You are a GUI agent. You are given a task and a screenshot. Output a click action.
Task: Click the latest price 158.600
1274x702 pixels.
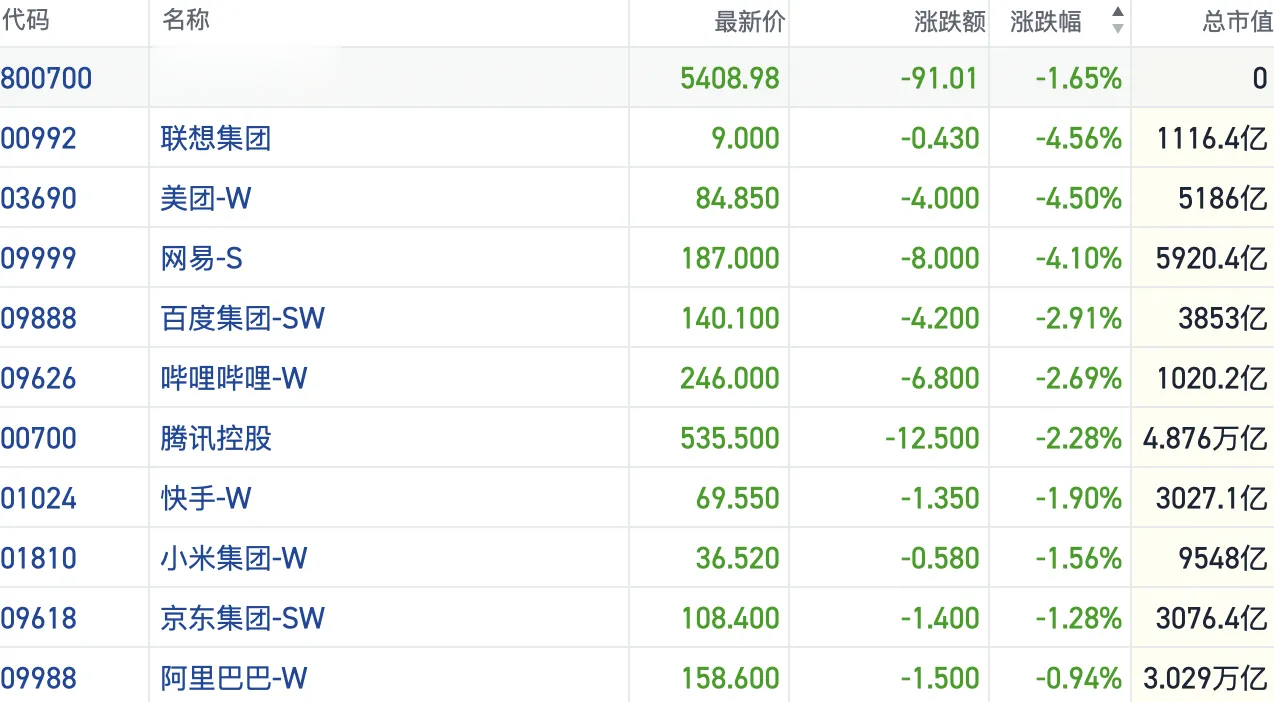(731, 678)
